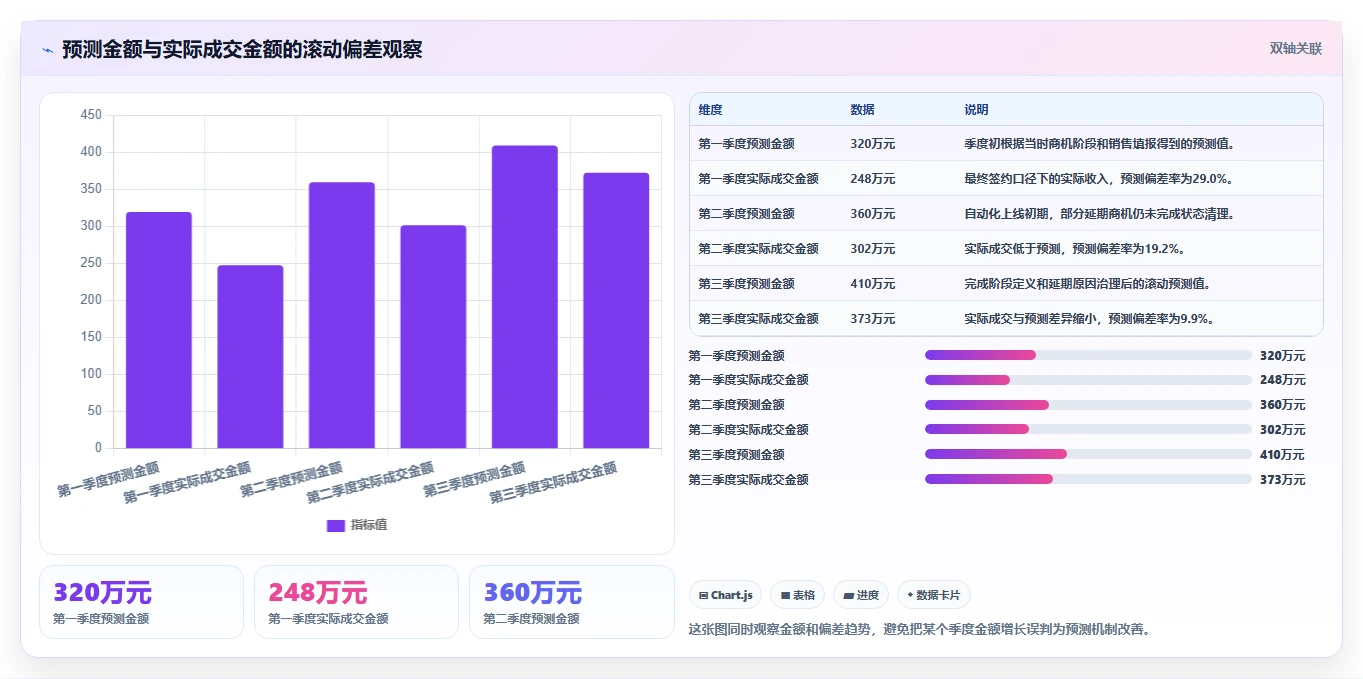The width and height of the screenshot is (1363, 679).
Task: Select the 进度 tag chip
Action: 861,595
